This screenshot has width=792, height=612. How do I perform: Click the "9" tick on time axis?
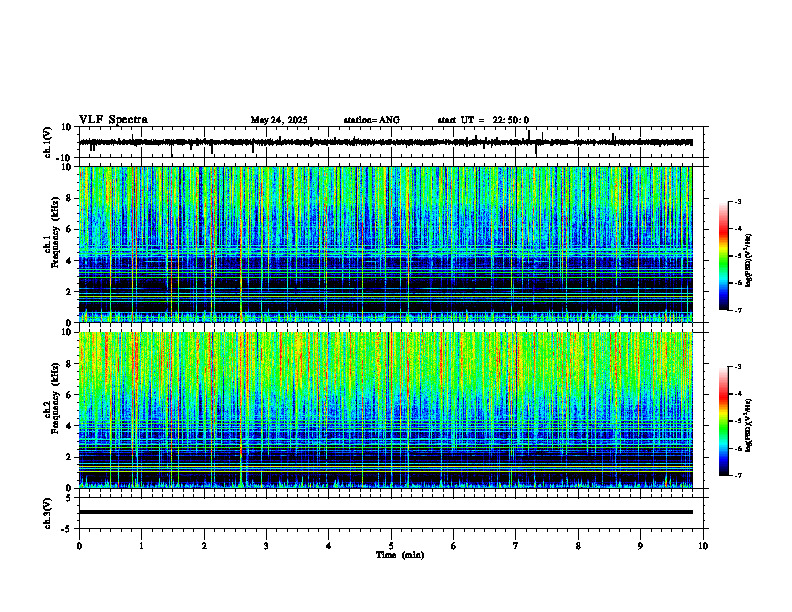640,546
